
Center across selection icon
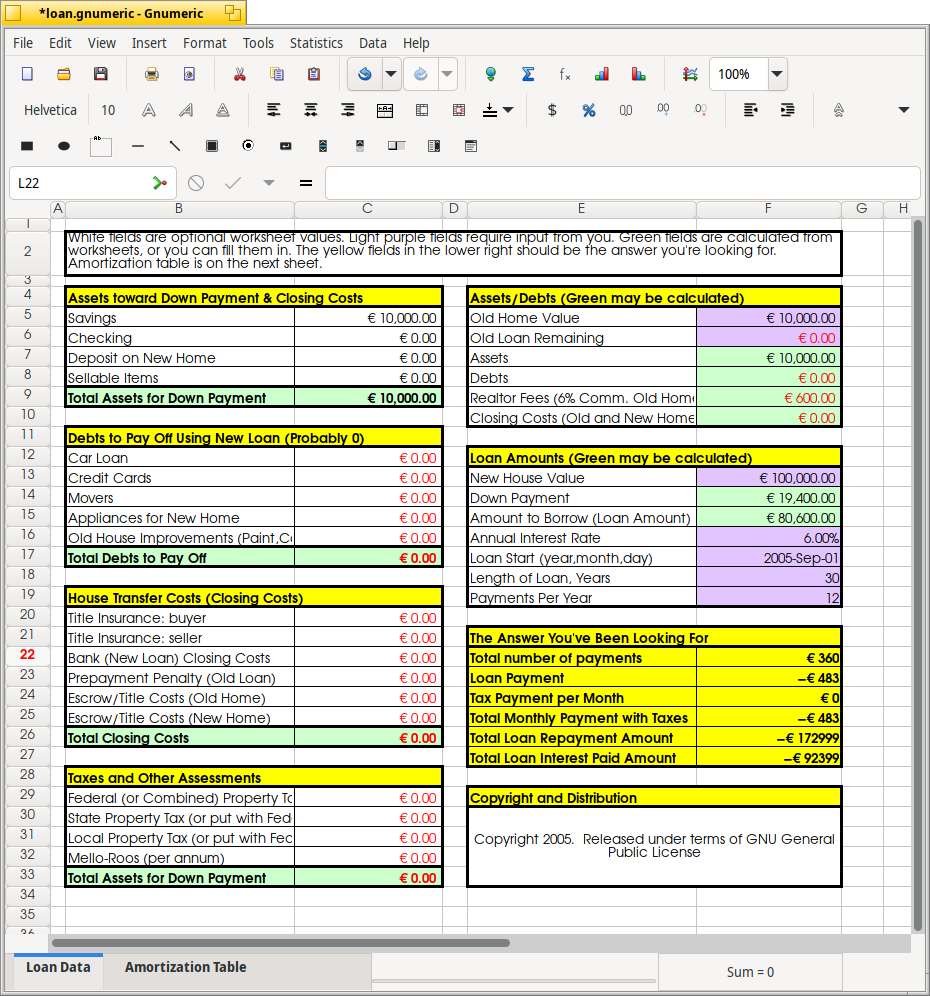(x=385, y=111)
